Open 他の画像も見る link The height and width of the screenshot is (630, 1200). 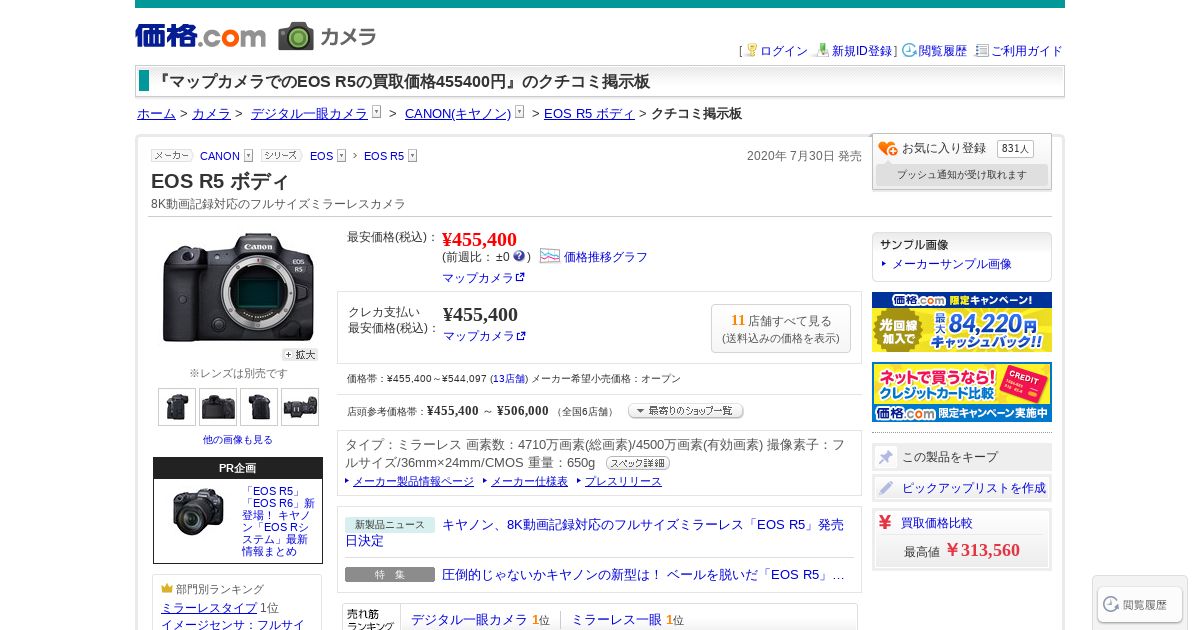(238, 440)
